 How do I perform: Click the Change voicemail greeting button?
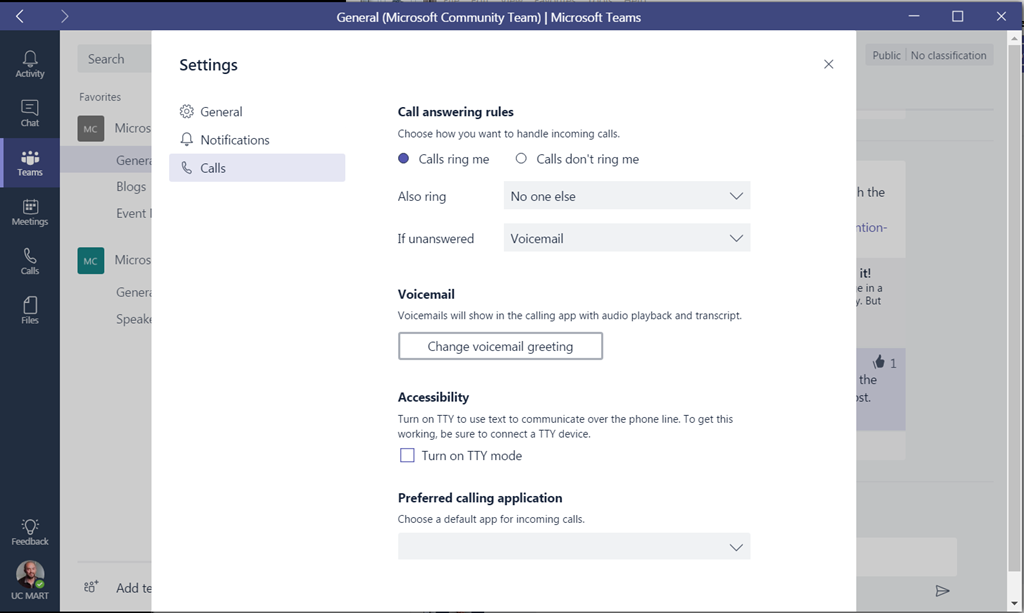point(500,346)
